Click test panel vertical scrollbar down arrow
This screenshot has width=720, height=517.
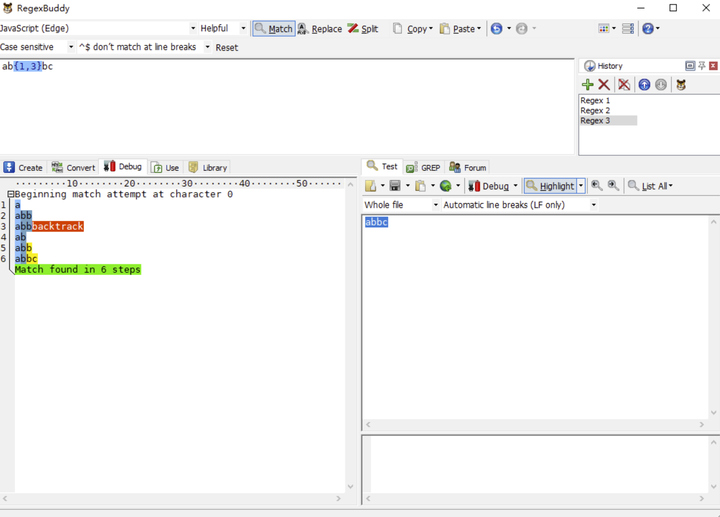714,412
